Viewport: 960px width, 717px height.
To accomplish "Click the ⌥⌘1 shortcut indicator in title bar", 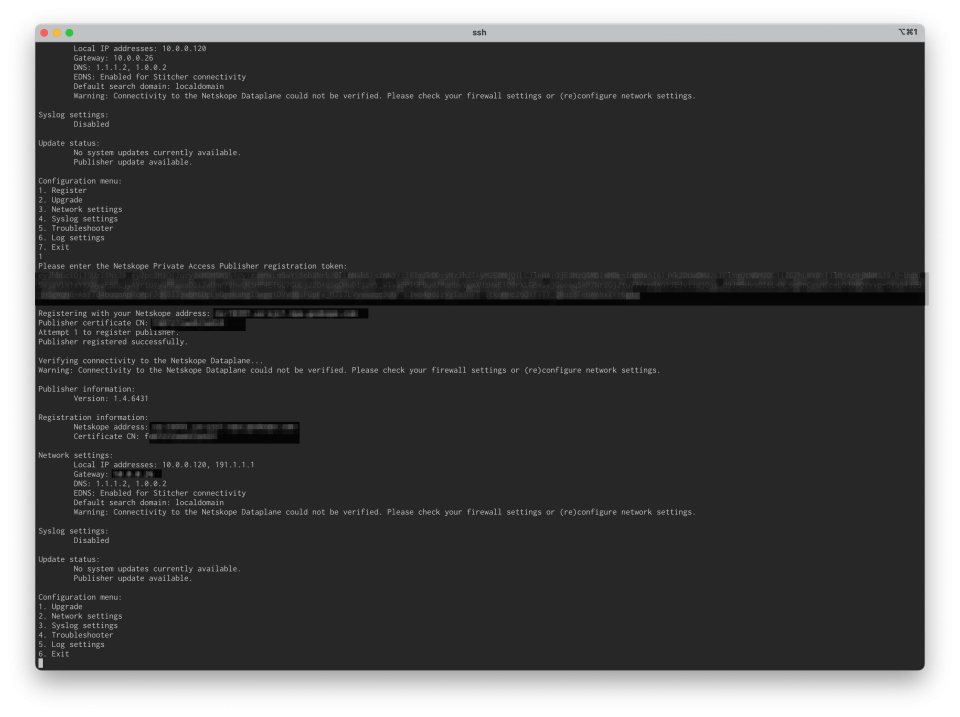I will pyautogui.click(x=907, y=32).
